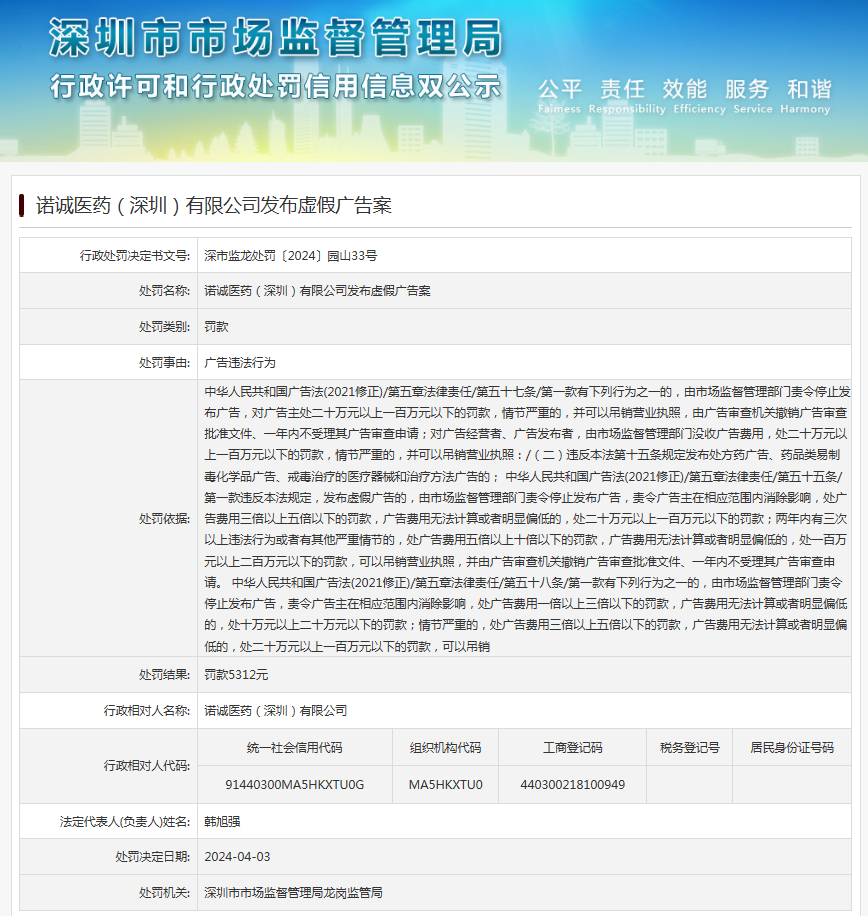
Task: Click the 统一社会信用代码 column header
Action: pyautogui.click(x=294, y=747)
